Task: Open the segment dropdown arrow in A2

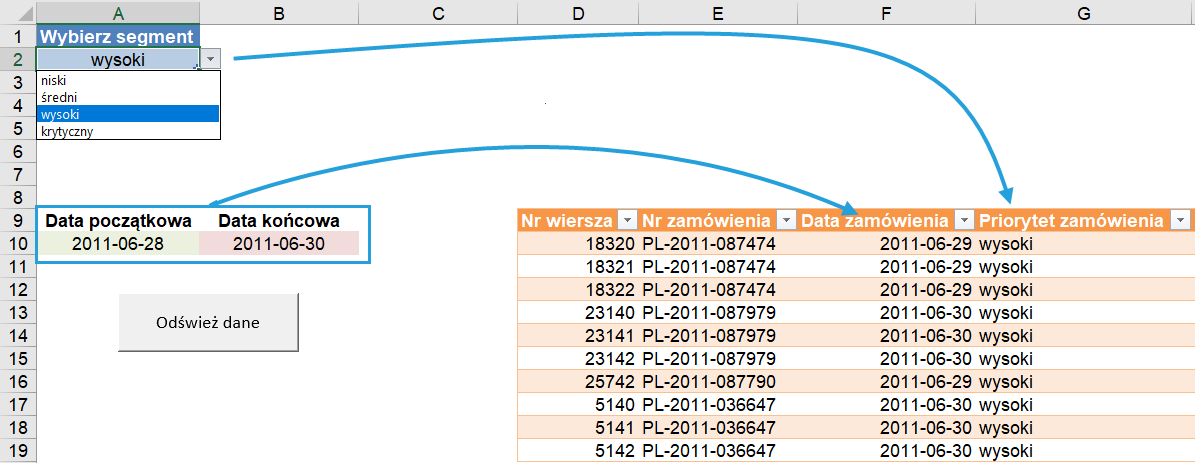Action: (210, 60)
